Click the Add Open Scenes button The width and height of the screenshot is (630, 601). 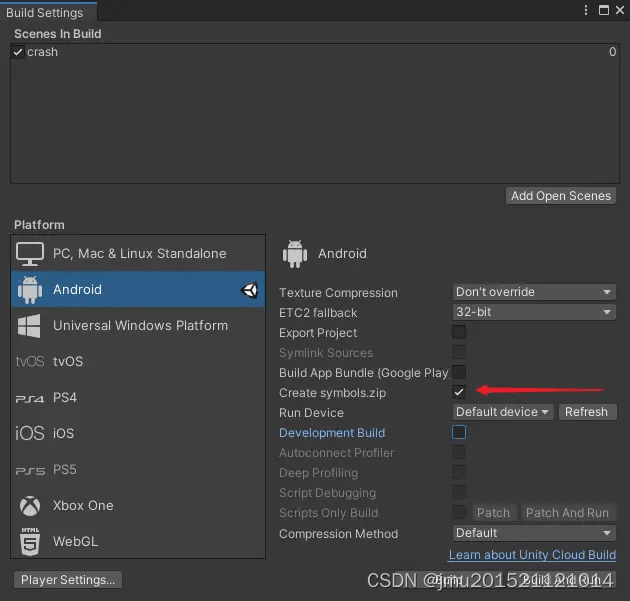coord(561,196)
